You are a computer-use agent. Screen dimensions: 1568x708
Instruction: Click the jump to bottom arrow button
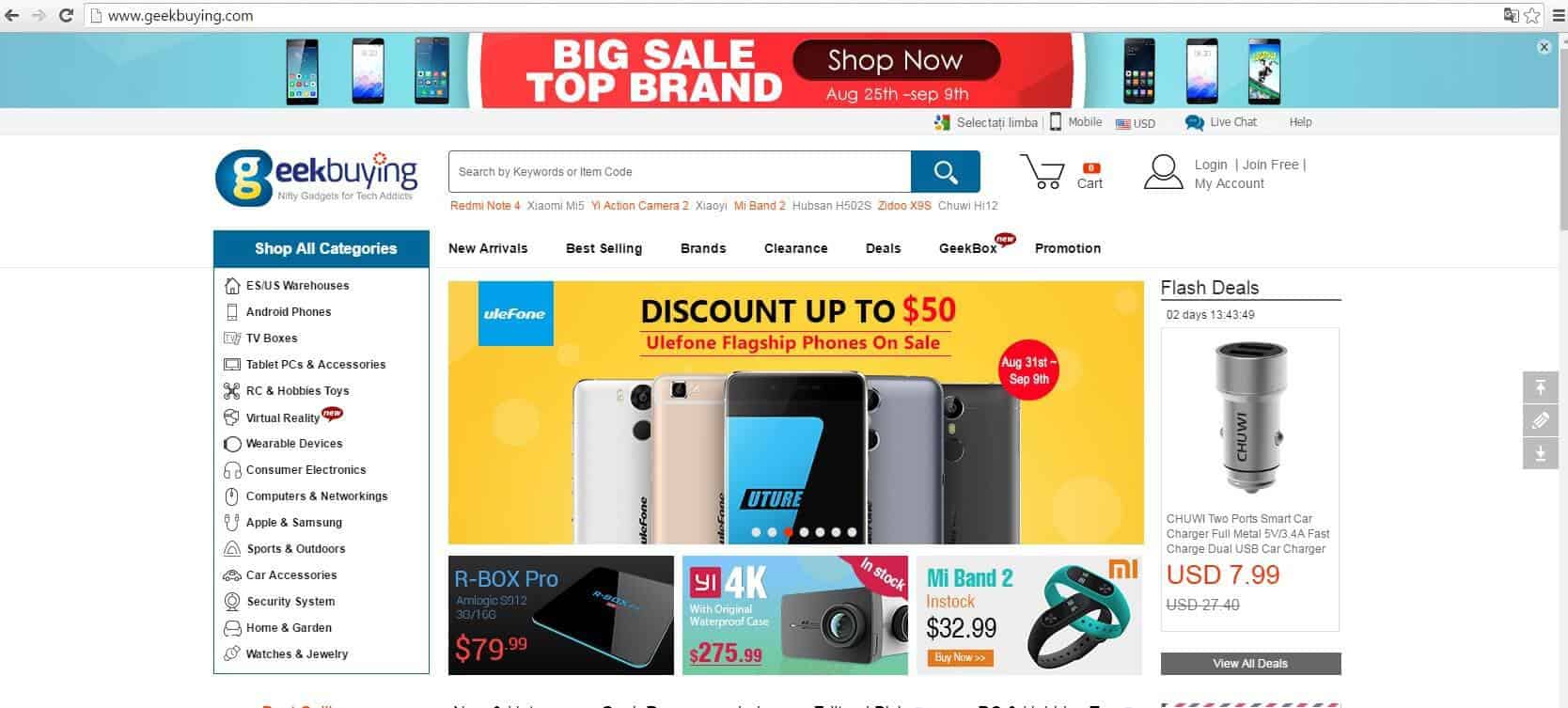pos(1540,453)
